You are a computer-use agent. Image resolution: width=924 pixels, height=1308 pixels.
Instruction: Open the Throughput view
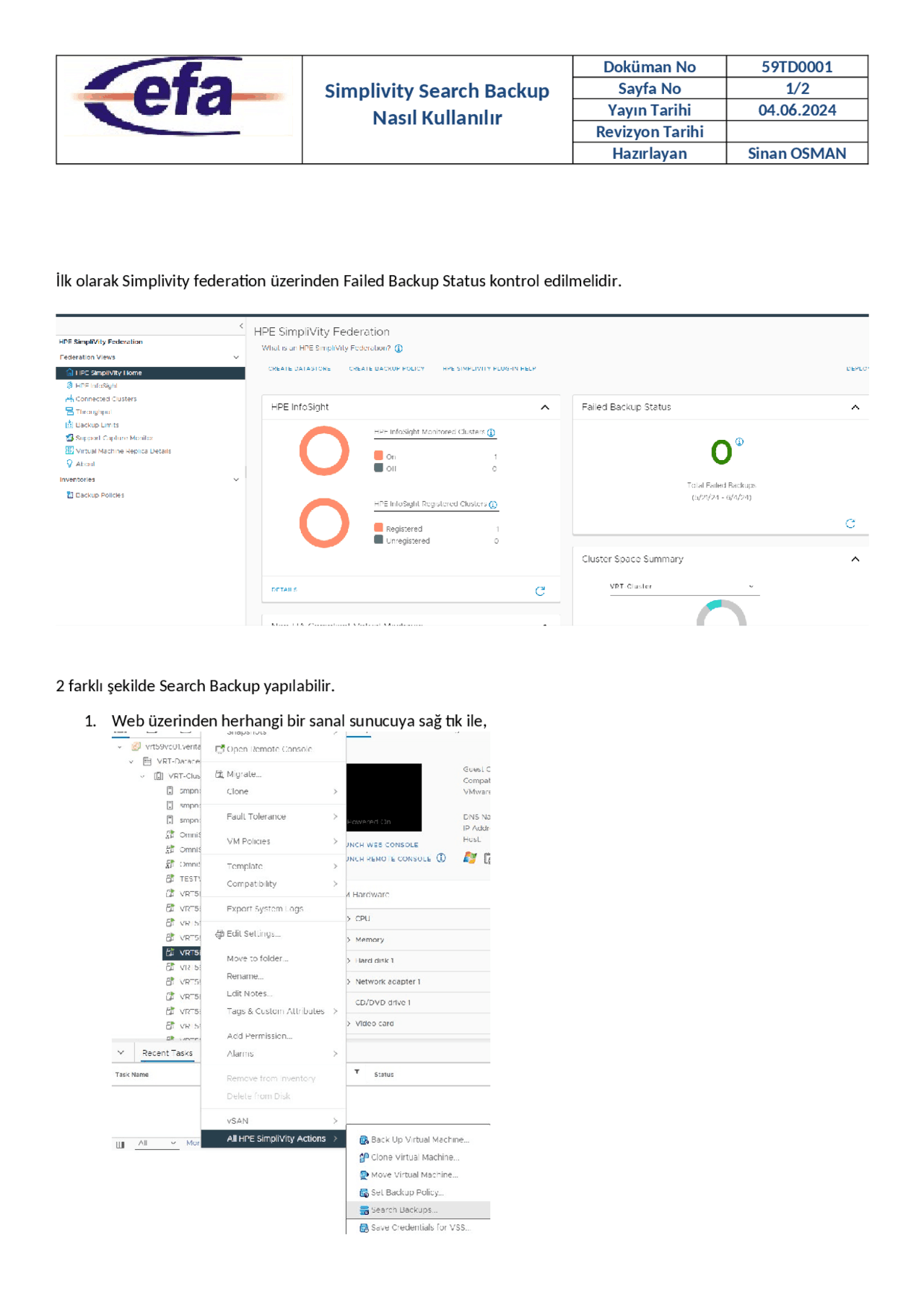92,412
